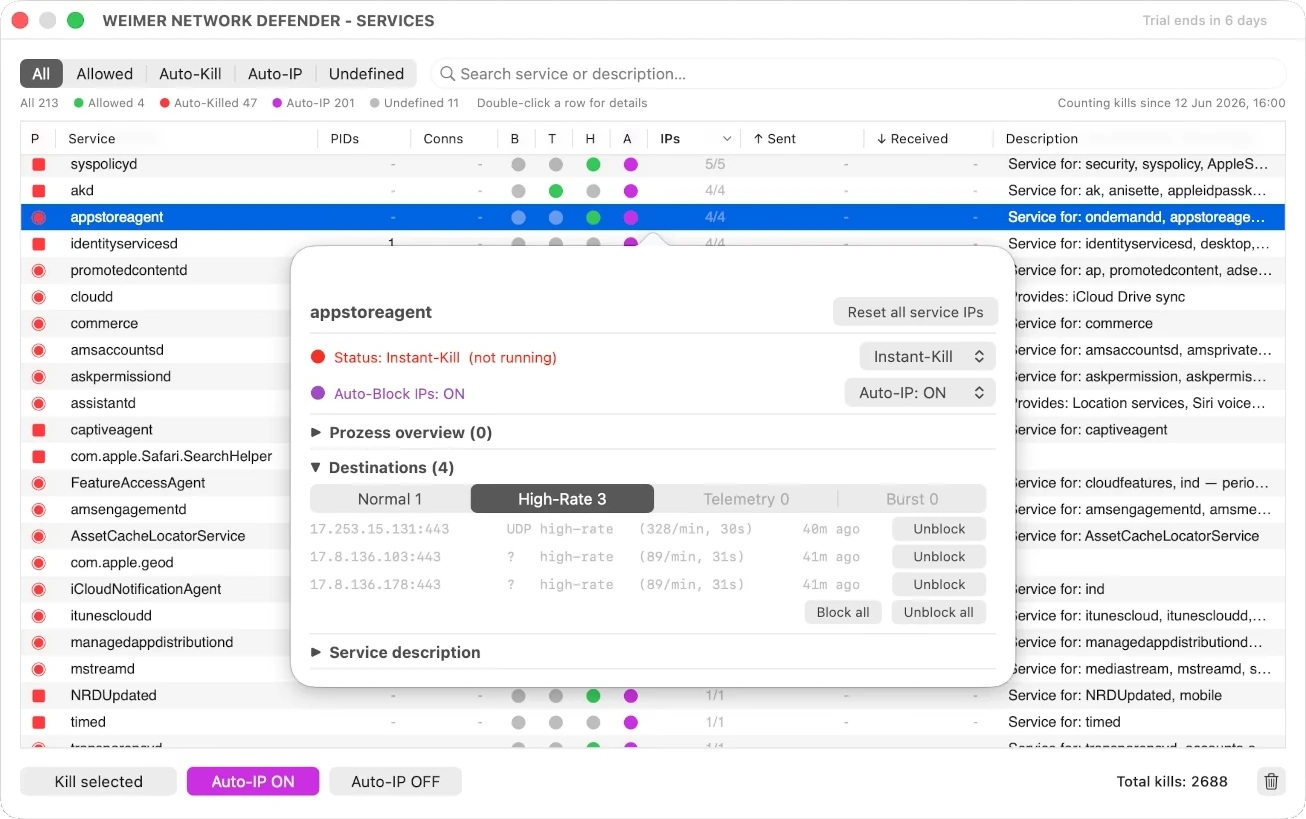Switch to the Undefined filter tab

pos(366,74)
